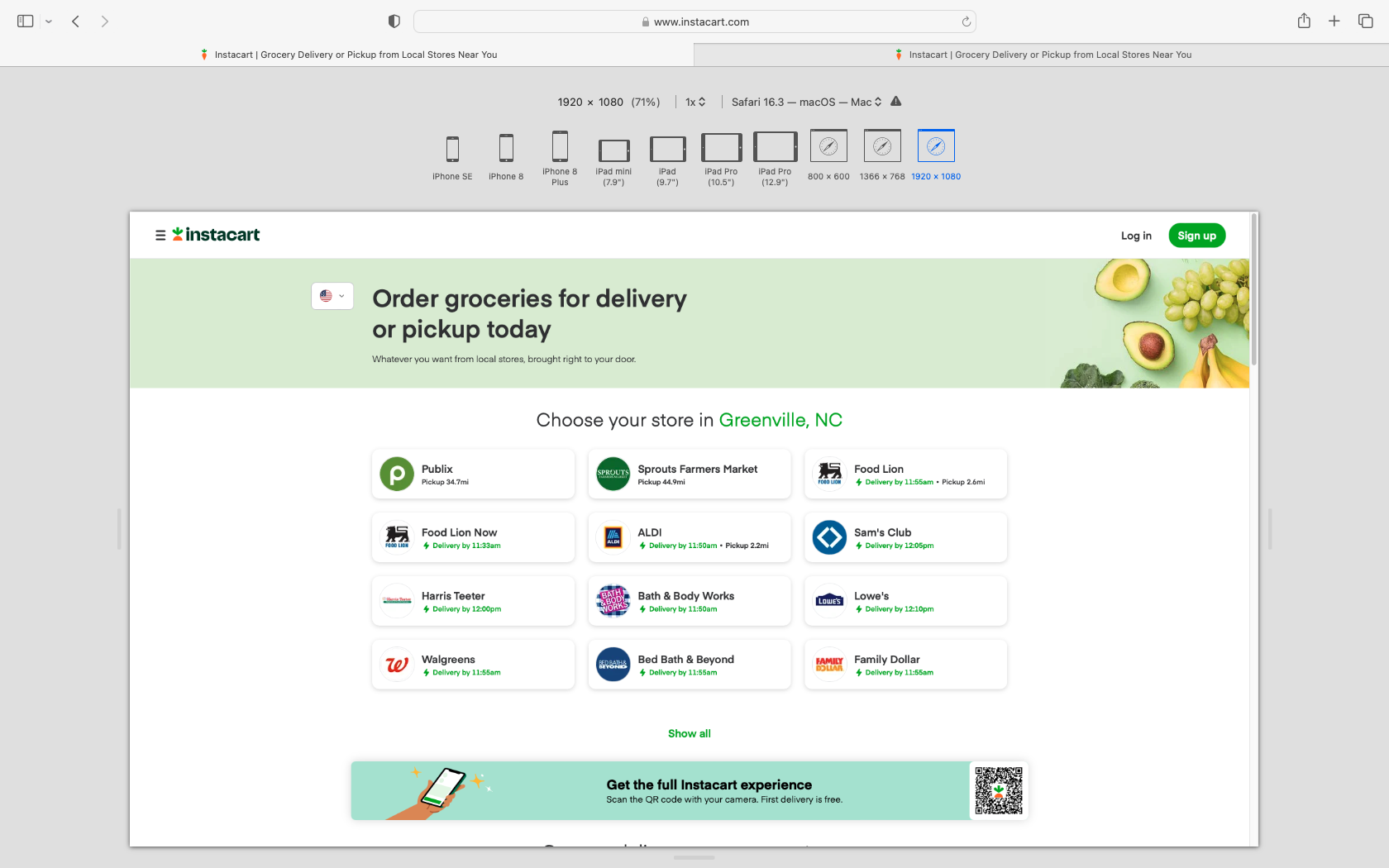Change location via Greenville, NC link

(x=780, y=420)
